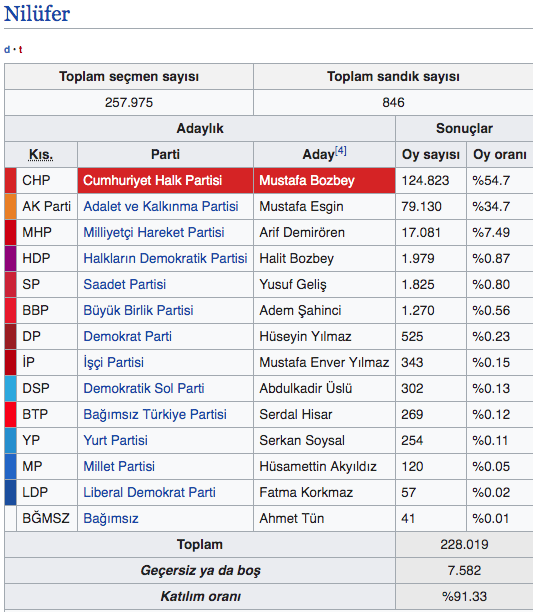Click the CHP red color swatch

pyautogui.click(x=11, y=180)
